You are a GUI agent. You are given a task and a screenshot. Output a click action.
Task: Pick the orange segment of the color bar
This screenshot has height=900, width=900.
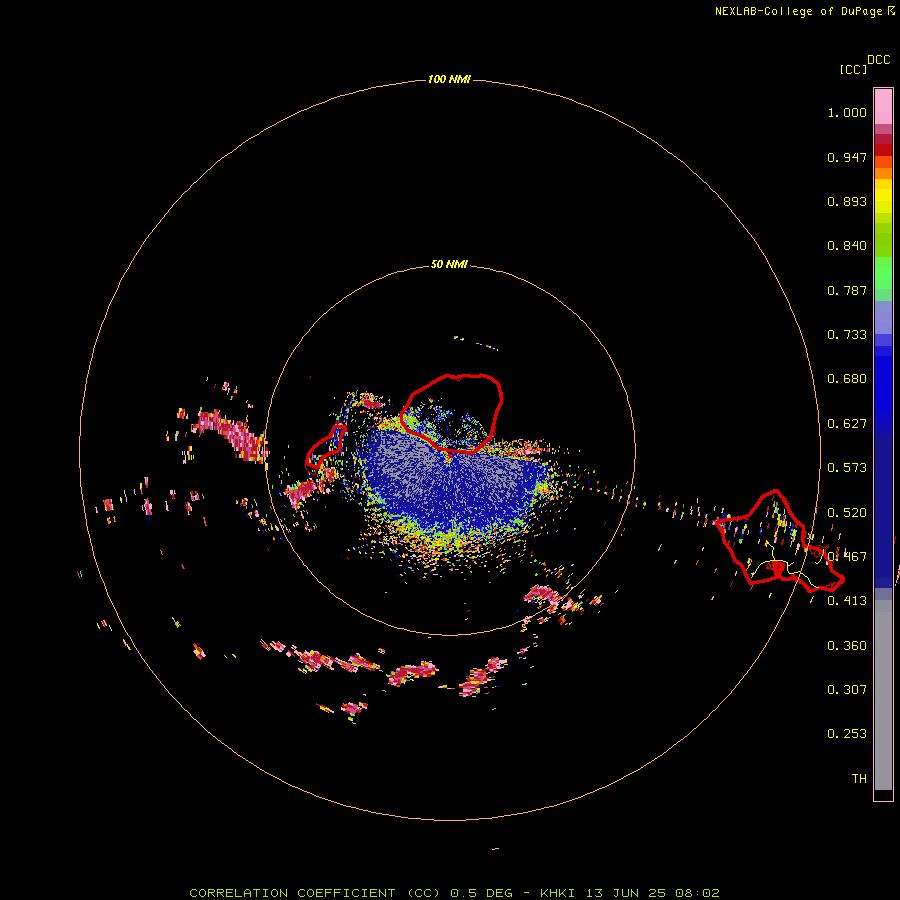coord(883,173)
